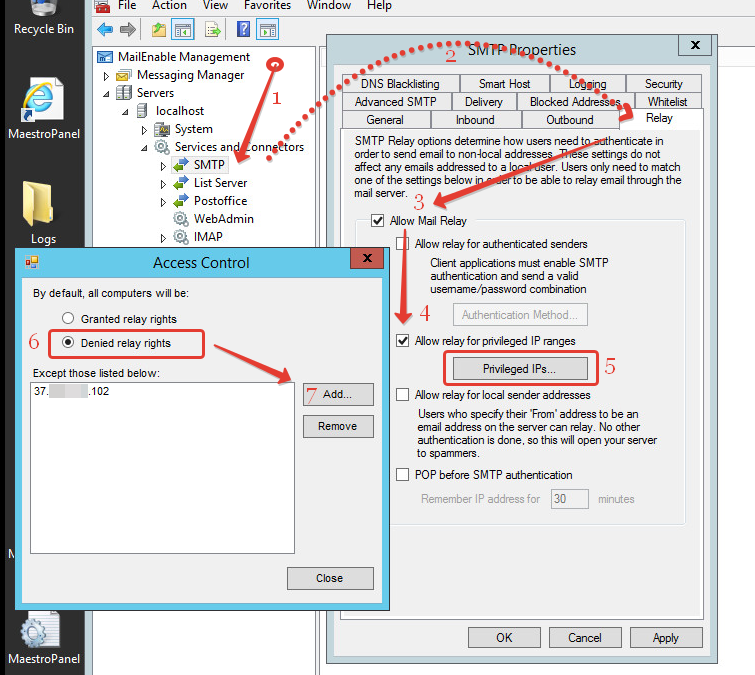Expand the System tree node
Screen dimensions: 755x675
[144, 130]
